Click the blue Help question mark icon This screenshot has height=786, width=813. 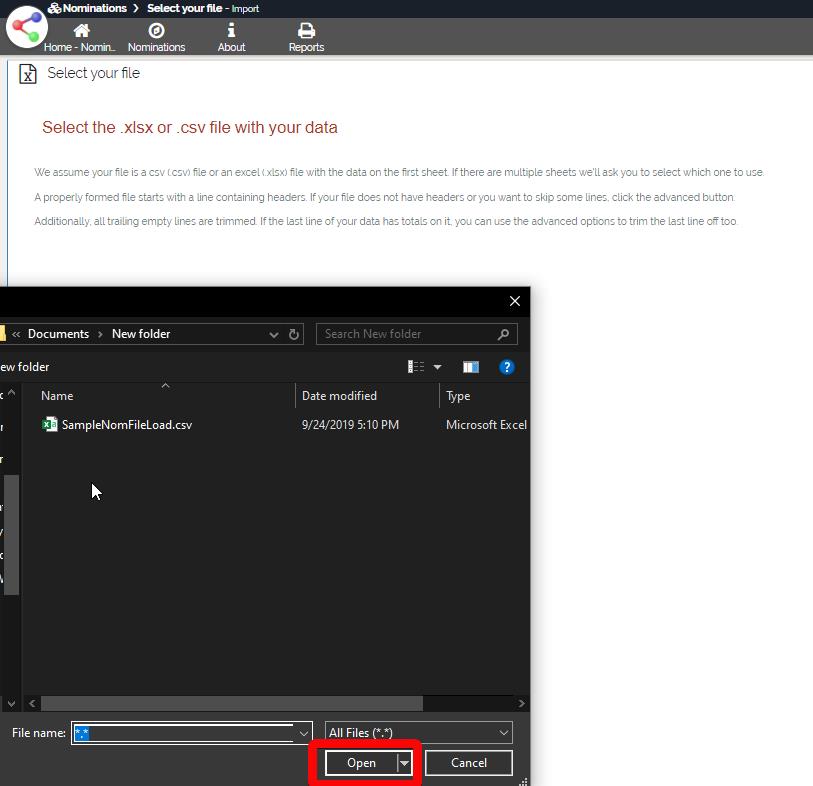[506, 367]
